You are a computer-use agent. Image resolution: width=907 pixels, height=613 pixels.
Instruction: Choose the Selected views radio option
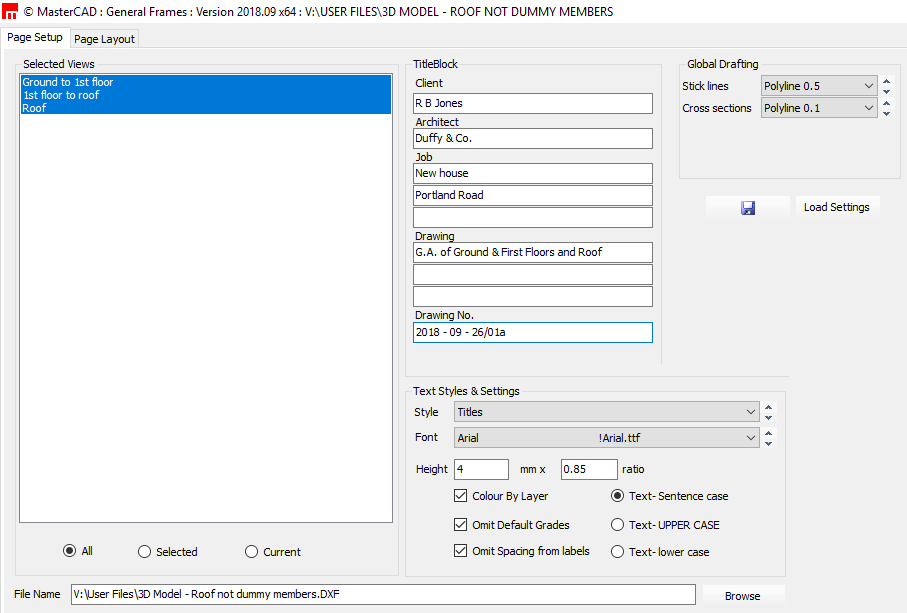145,552
